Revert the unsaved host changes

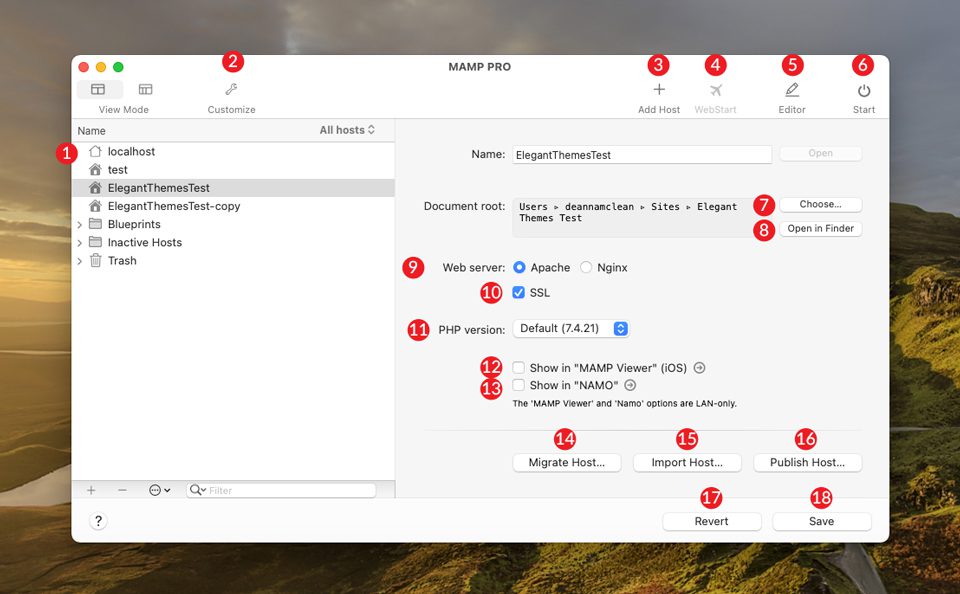pos(711,521)
